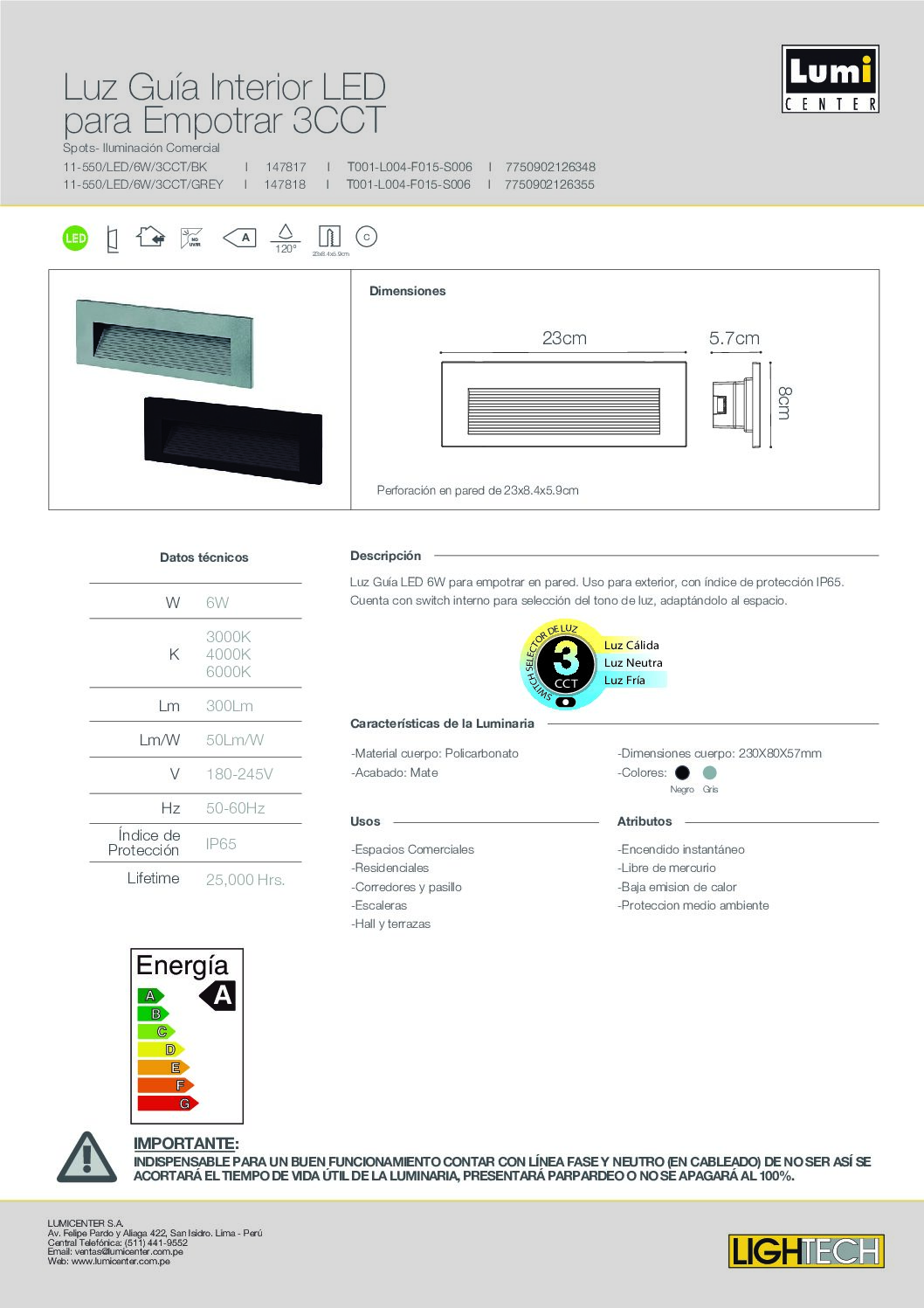Screen dimensions: 924x1308
Task: Click the Lightech logo in the footer
Action: point(806,1251)
